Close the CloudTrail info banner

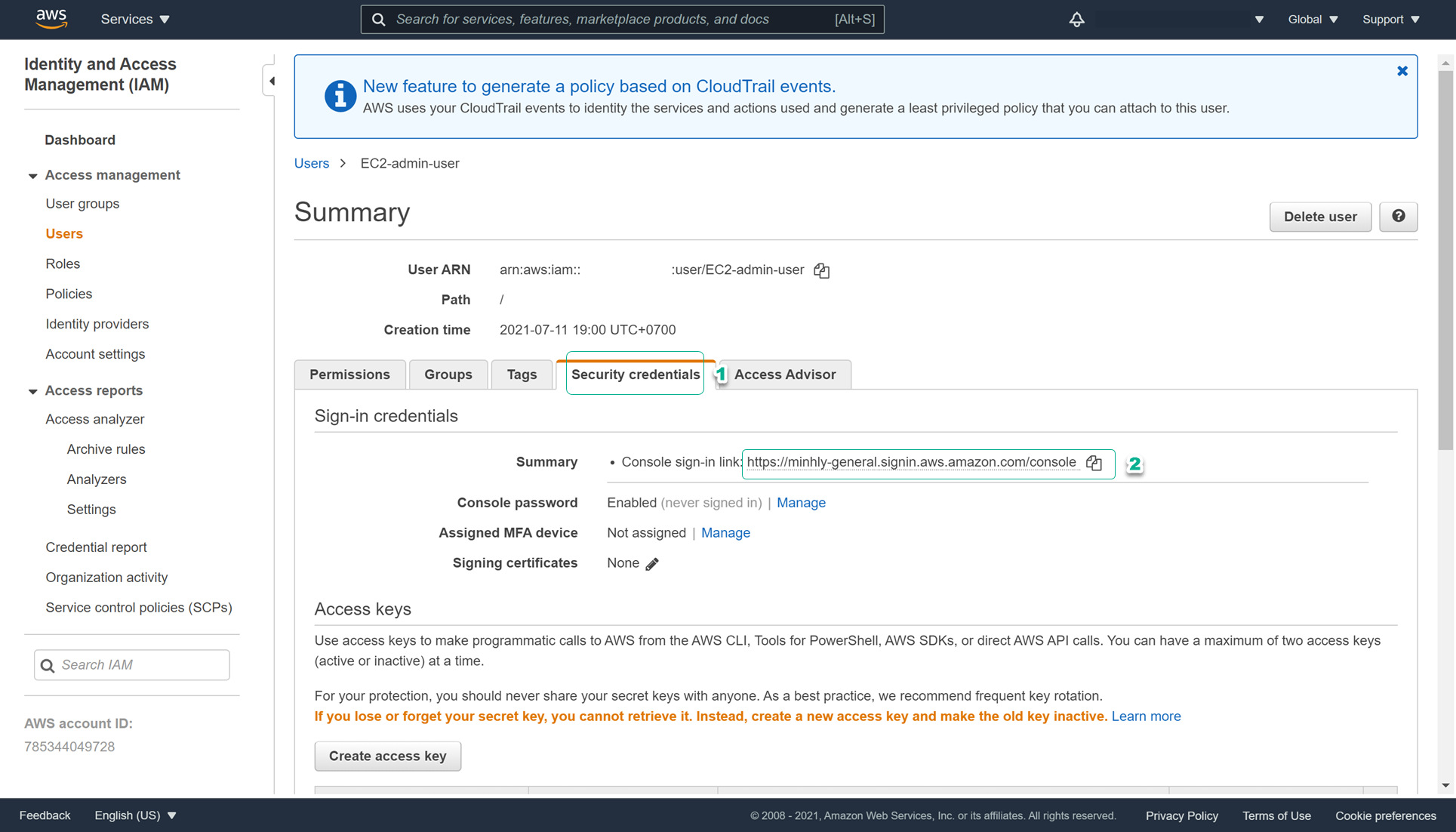pyautogui.click(x=1402, y=71)
